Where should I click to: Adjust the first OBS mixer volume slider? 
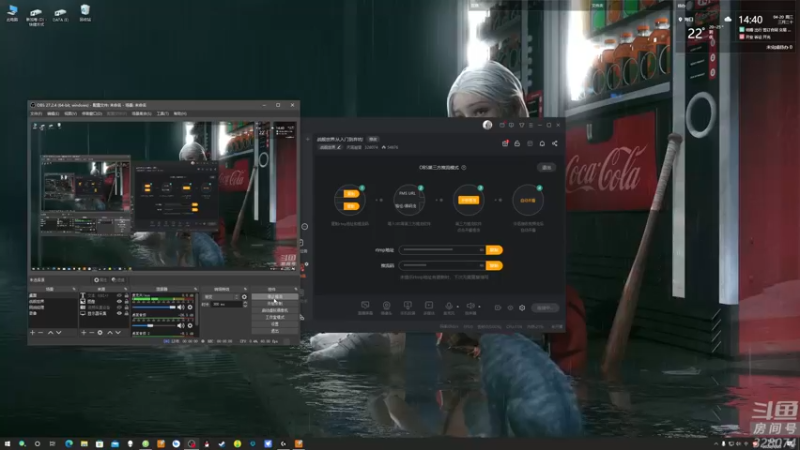click(x=154, y=307)
